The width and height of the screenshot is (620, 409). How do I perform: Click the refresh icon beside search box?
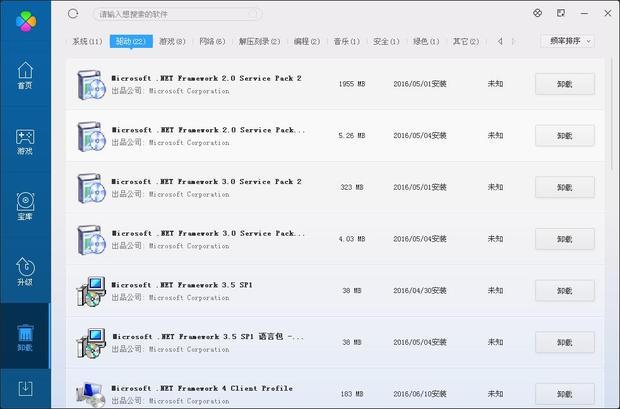[73, 14]
